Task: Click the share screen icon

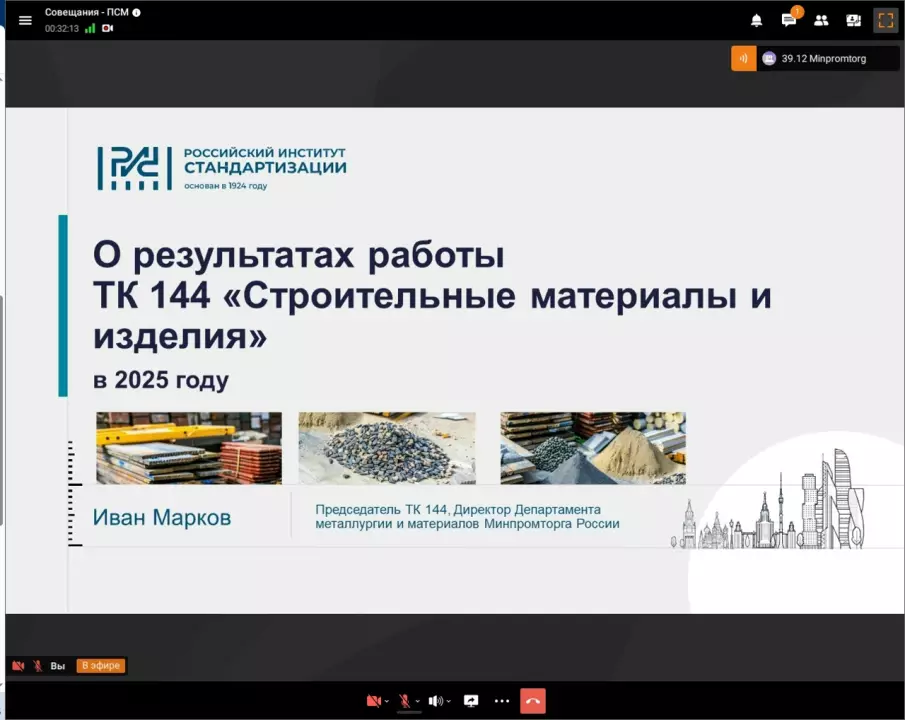Action: (471, 701)
